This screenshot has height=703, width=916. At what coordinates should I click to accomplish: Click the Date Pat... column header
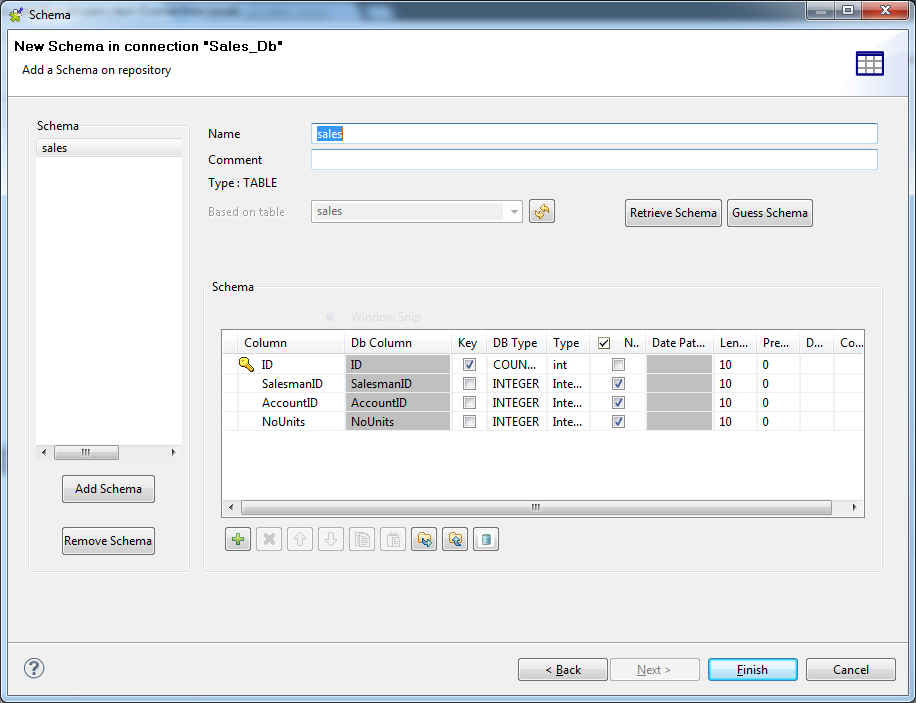tap(679, 343)
